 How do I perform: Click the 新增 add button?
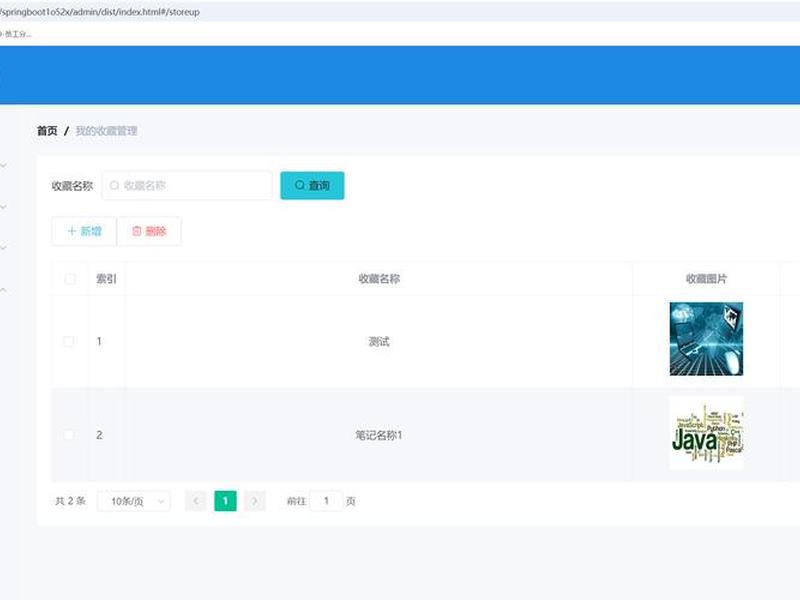pos(84,231)
